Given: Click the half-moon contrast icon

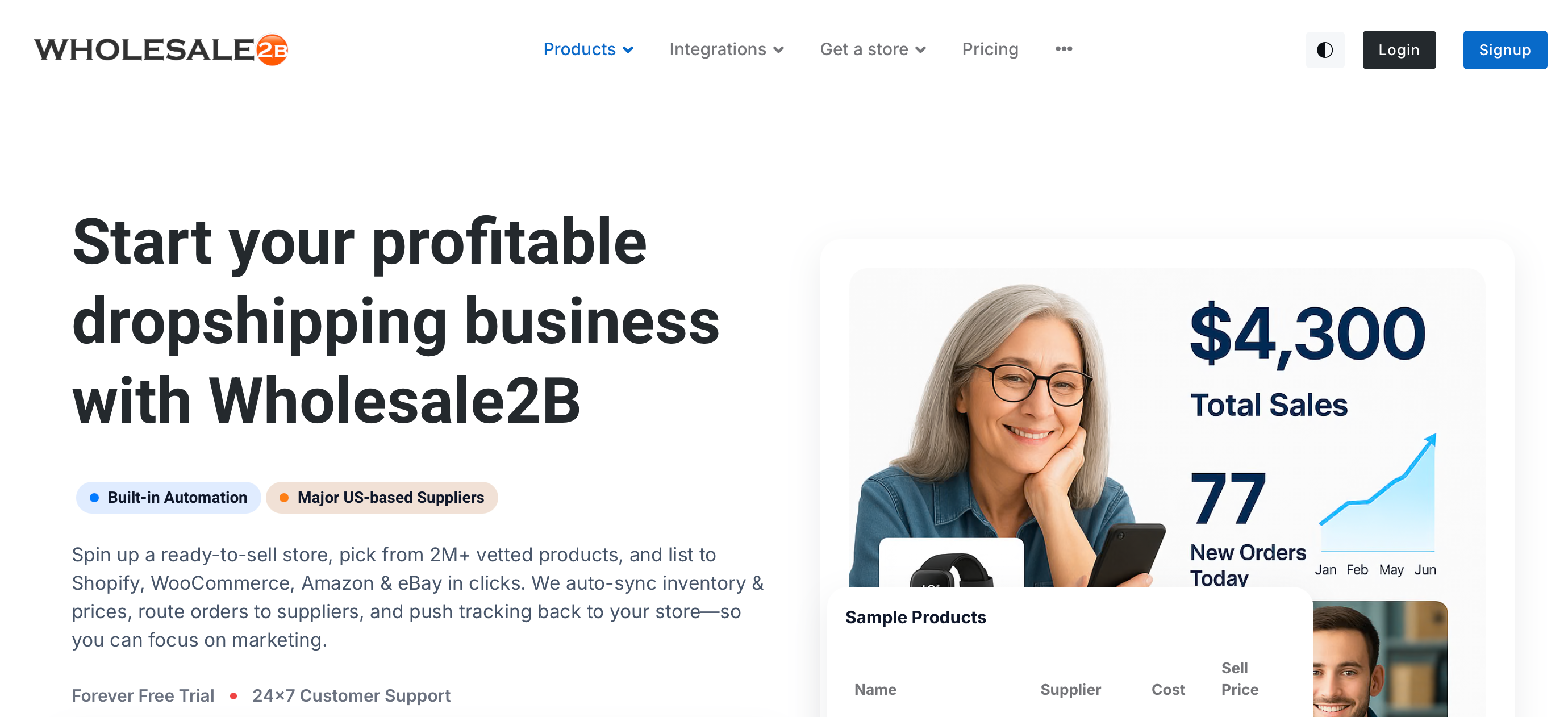Looking at the screenshot, I should tap(1325, 50).
